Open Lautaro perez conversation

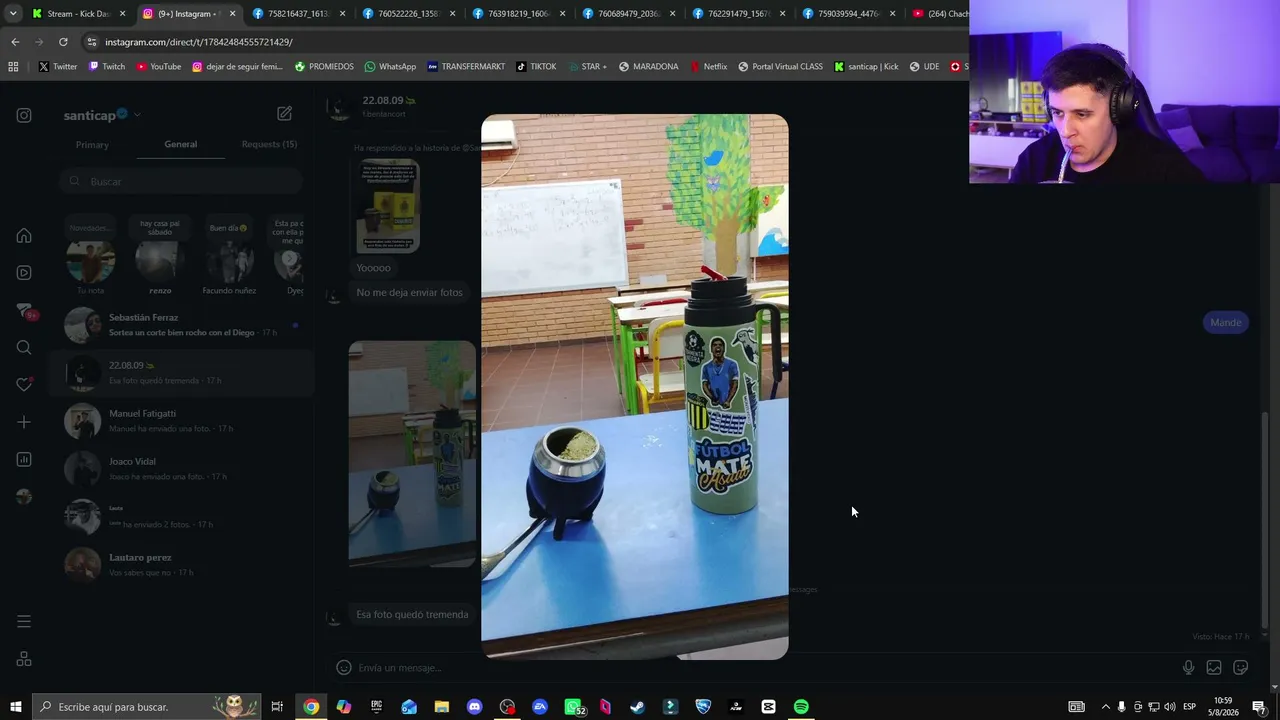pyautogui.click(x=182, y=565)
